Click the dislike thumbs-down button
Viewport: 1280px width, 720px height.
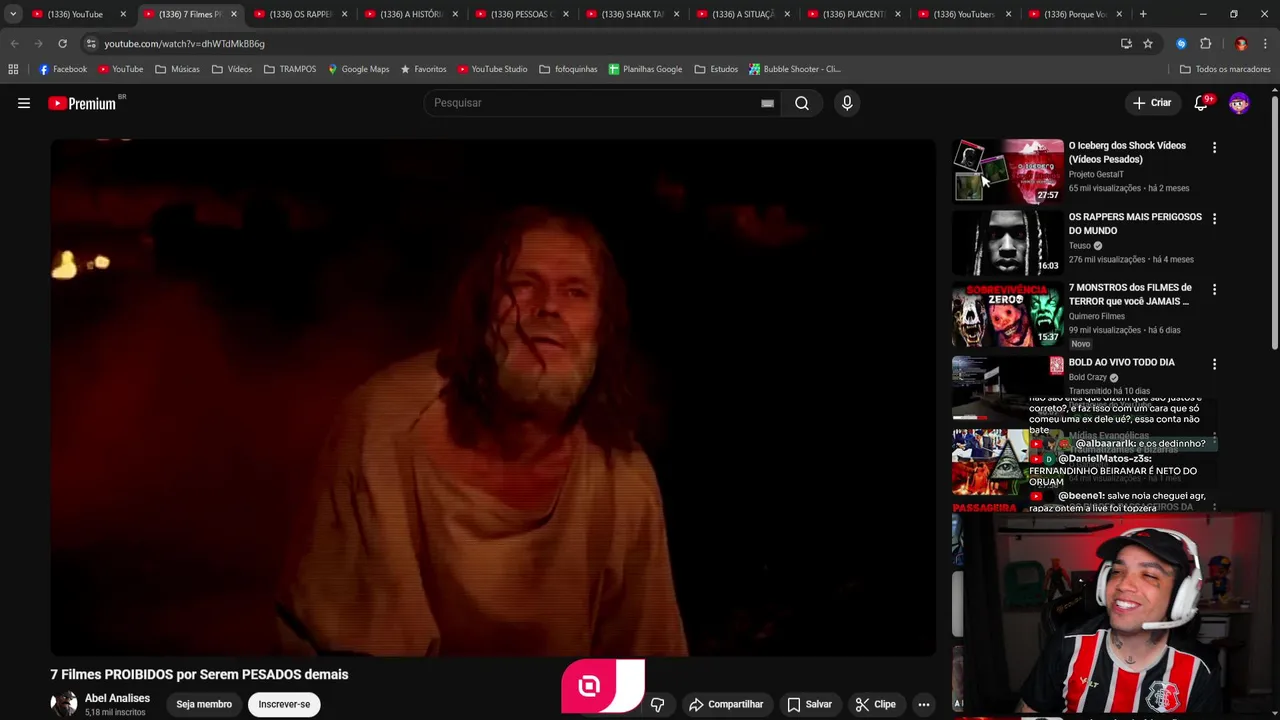[x=657, y=704]
